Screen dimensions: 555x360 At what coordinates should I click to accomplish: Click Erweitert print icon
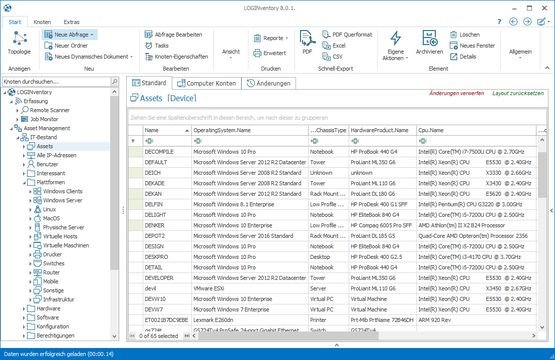257,53
